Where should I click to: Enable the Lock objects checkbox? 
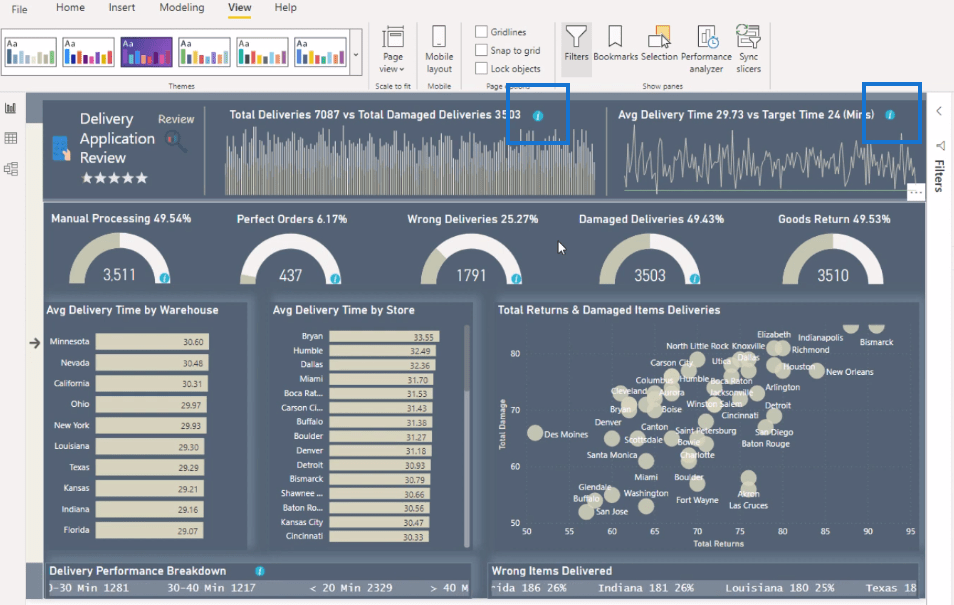(481, 68)
